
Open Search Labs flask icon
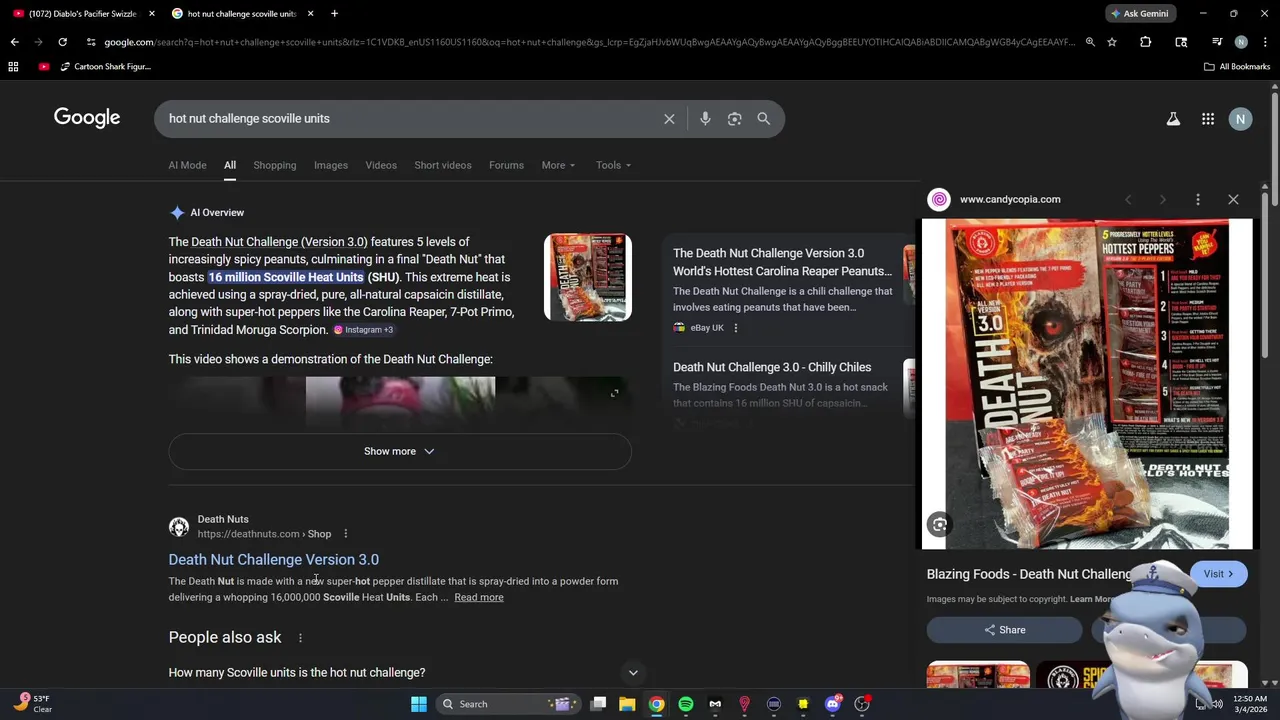(x=1173, y=119)
